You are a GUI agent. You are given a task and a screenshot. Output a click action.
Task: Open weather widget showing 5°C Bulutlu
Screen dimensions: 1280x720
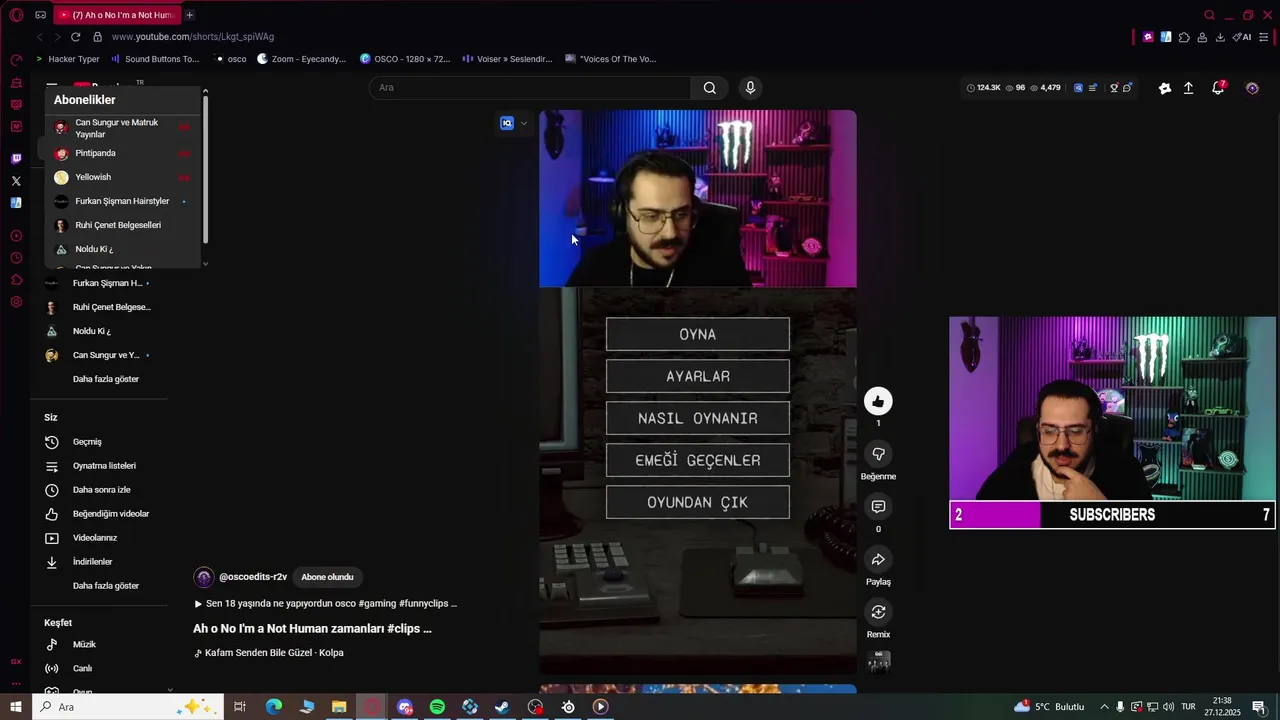click(x=1049, y=707)
